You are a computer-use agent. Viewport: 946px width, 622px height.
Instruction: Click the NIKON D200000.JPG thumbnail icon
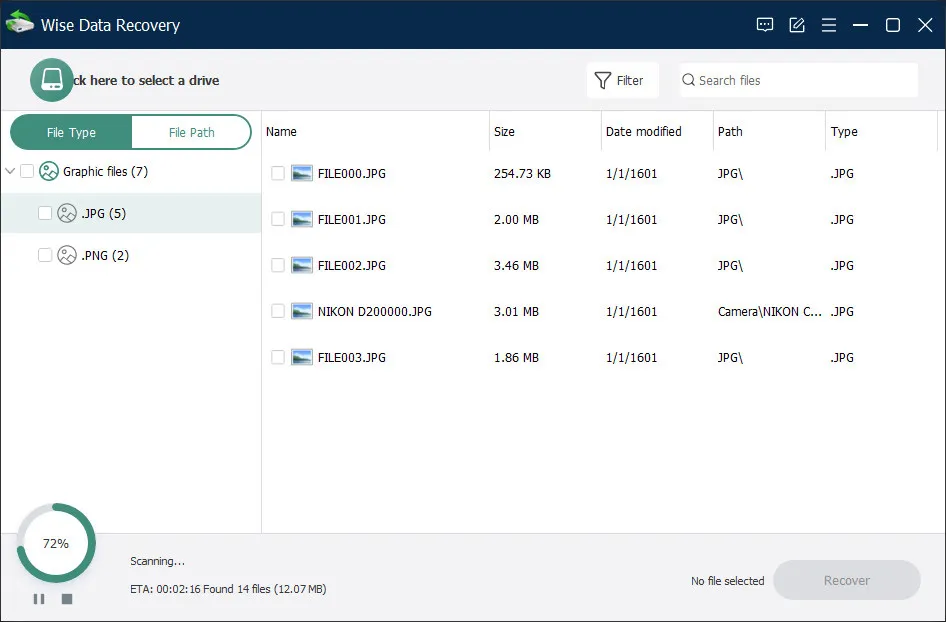point(302,311)
